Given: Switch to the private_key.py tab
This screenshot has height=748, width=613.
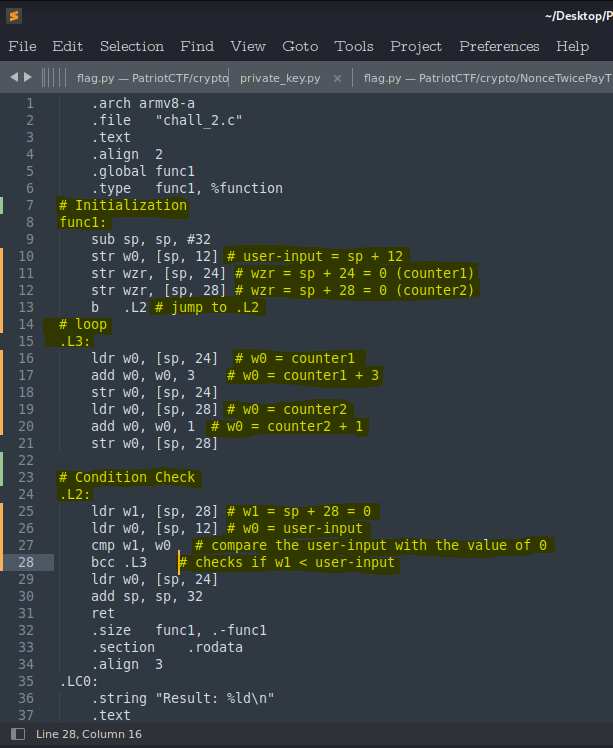Looking at the screenshot, I should (x=280, y=78).
